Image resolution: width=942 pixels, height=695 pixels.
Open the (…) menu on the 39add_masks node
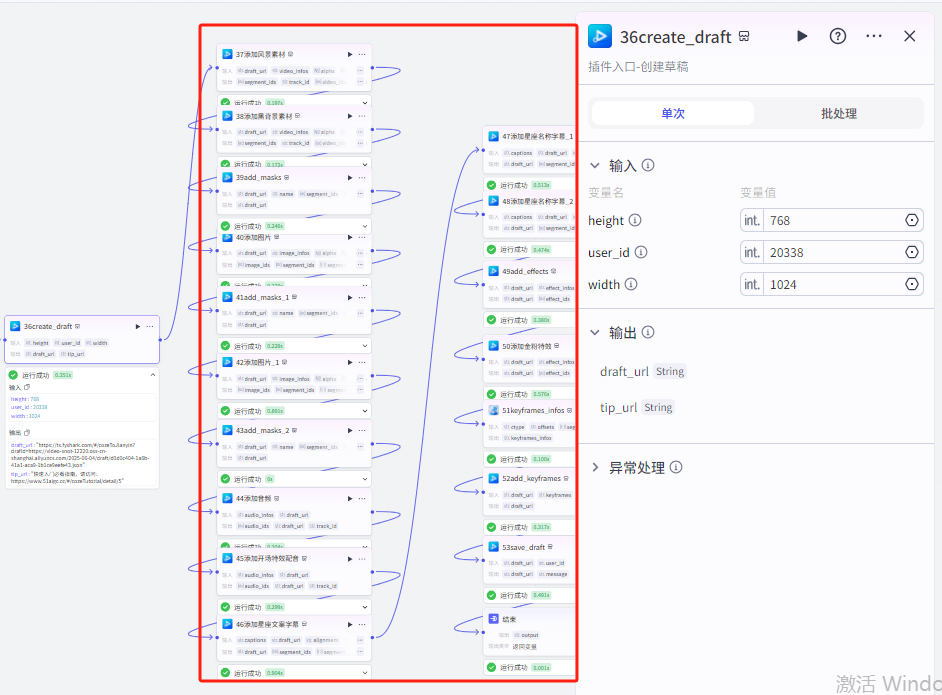(362, 178)
